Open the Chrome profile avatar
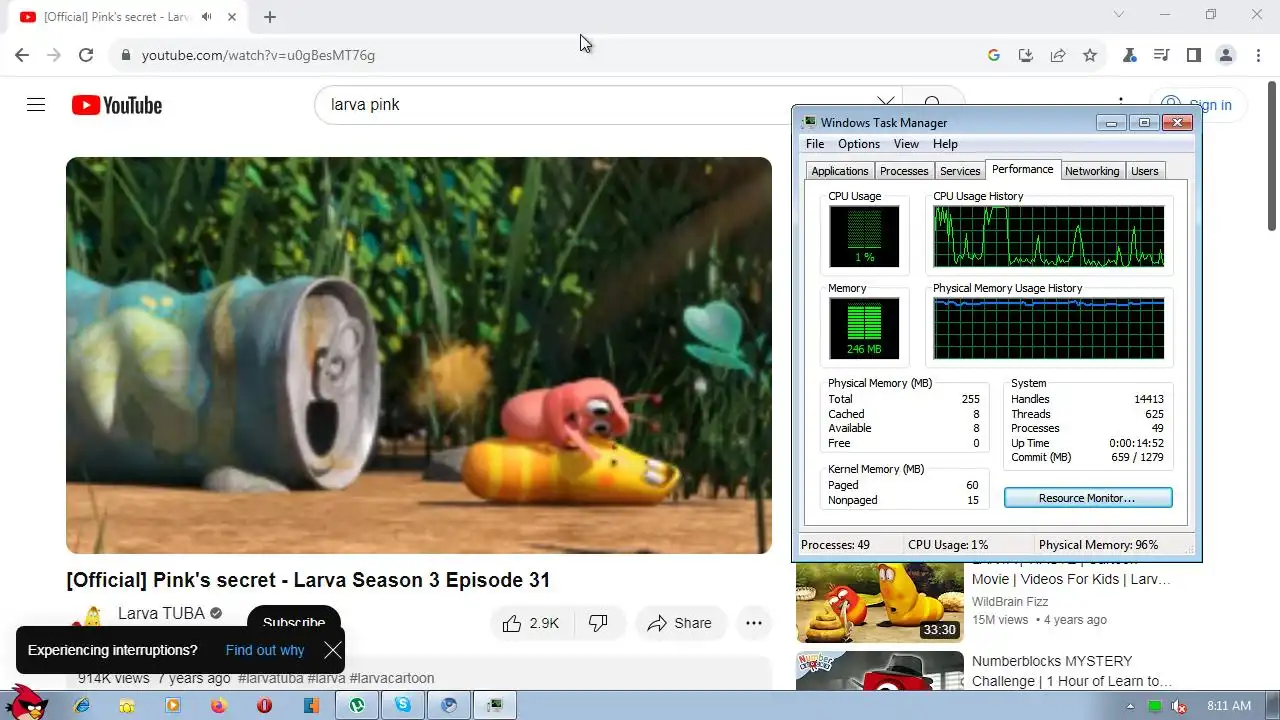The width and height of the screenshot is (1280, 720). (x=1226, y=55)
